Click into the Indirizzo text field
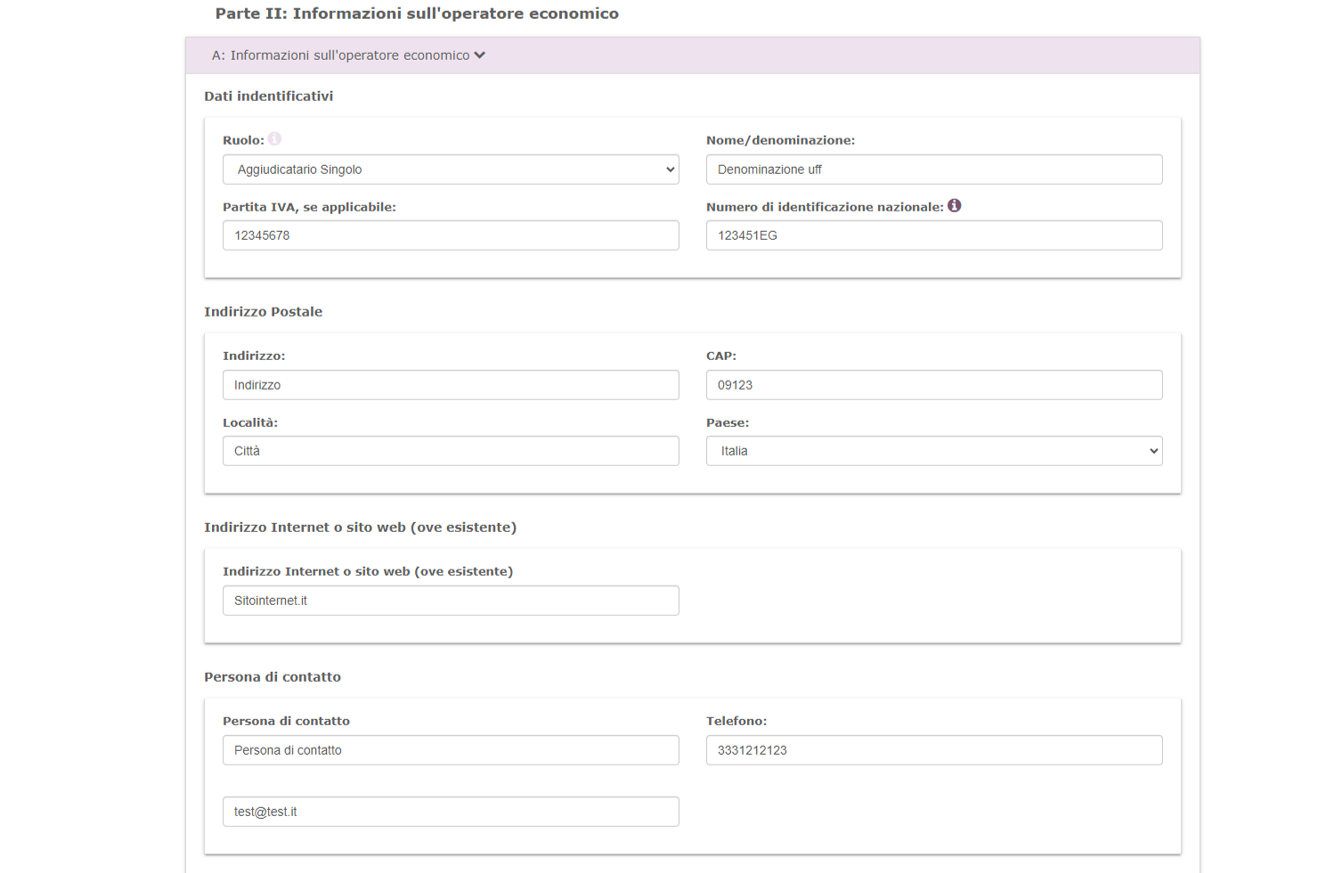This screenshot has height=873, width=1343. [450, 385]
